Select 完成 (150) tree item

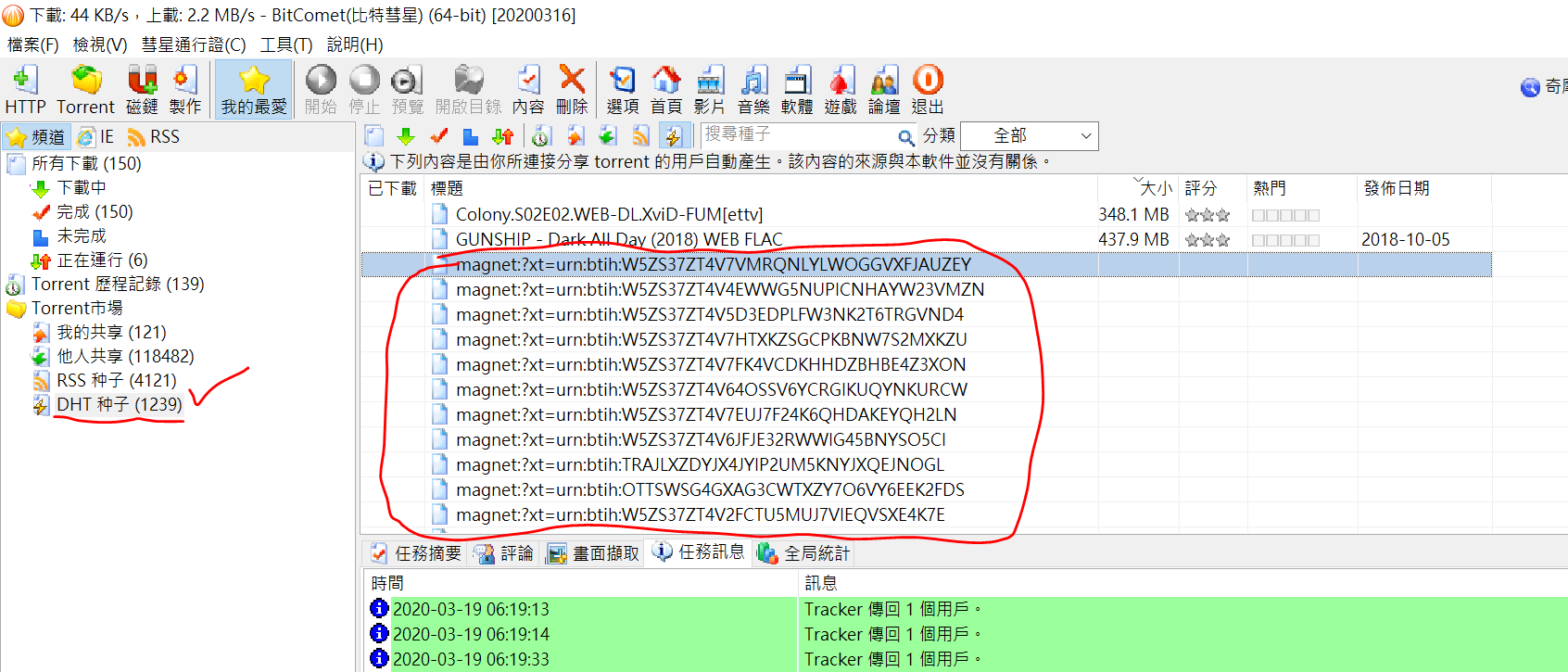coord(95,211)
